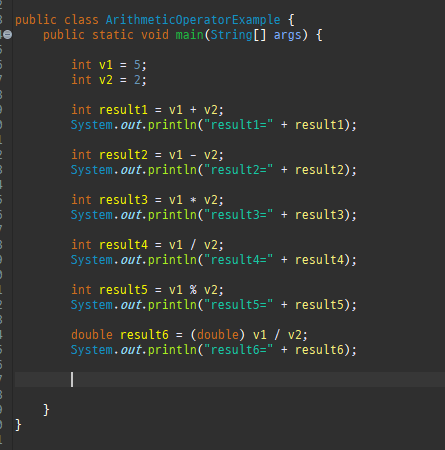Screen dimensions: 445x450
Task: Click the println "result1=" statement
Action: [x=214, y=125]
